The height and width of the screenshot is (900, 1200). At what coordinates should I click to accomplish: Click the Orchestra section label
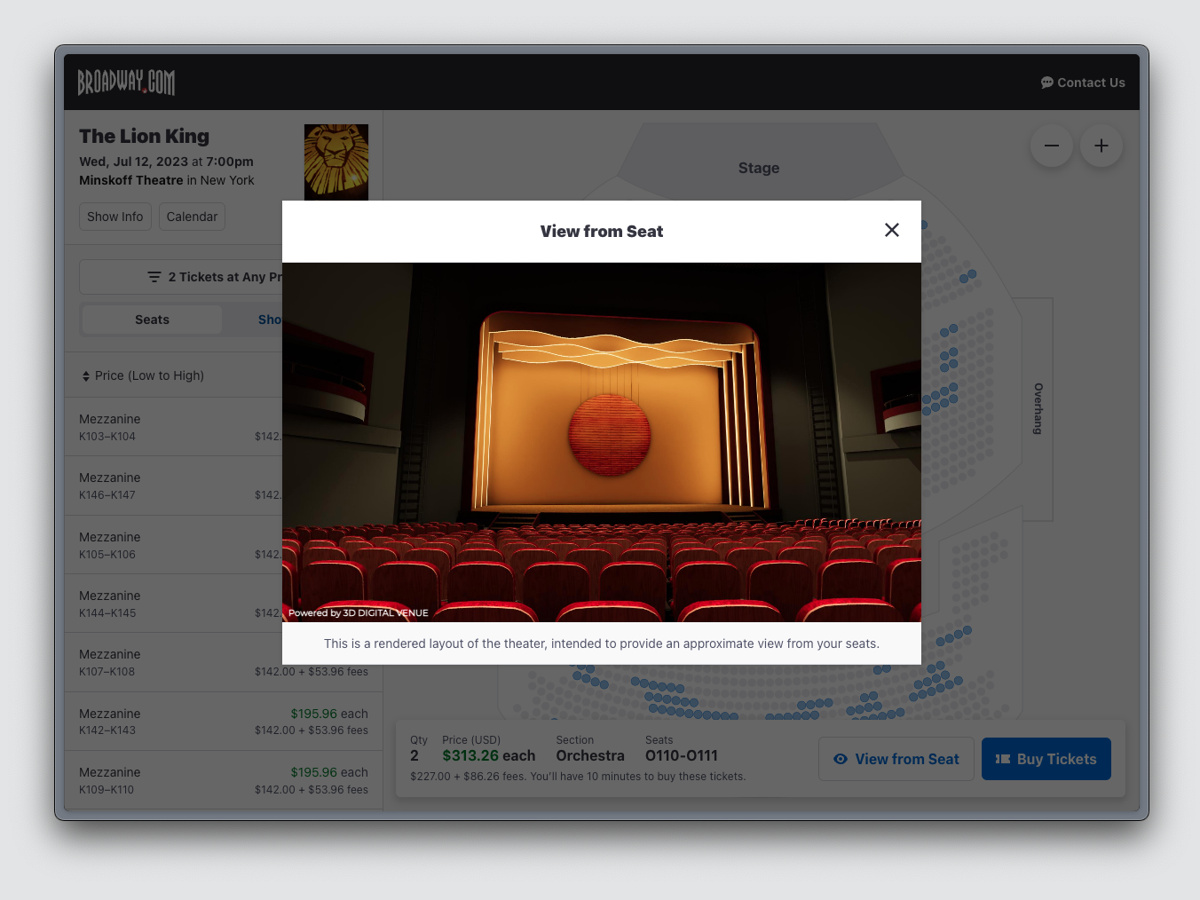pos(590,756)
